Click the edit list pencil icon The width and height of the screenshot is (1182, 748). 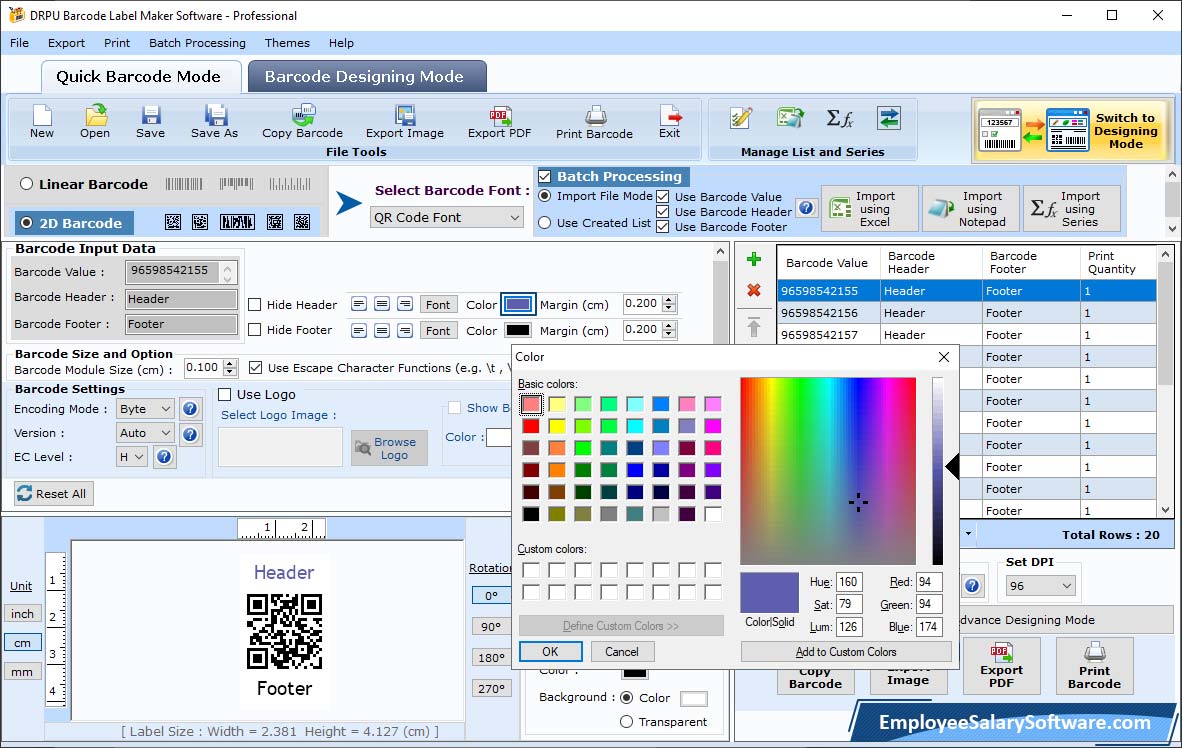click(x=741, y=118)
